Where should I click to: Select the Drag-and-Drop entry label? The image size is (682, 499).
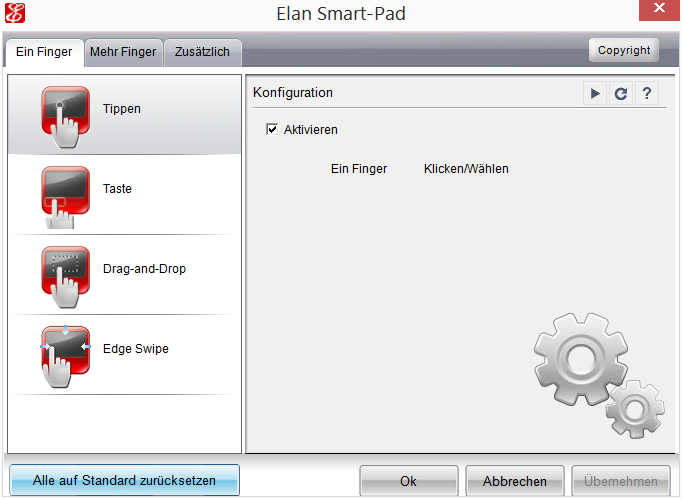tap(144, 269)
